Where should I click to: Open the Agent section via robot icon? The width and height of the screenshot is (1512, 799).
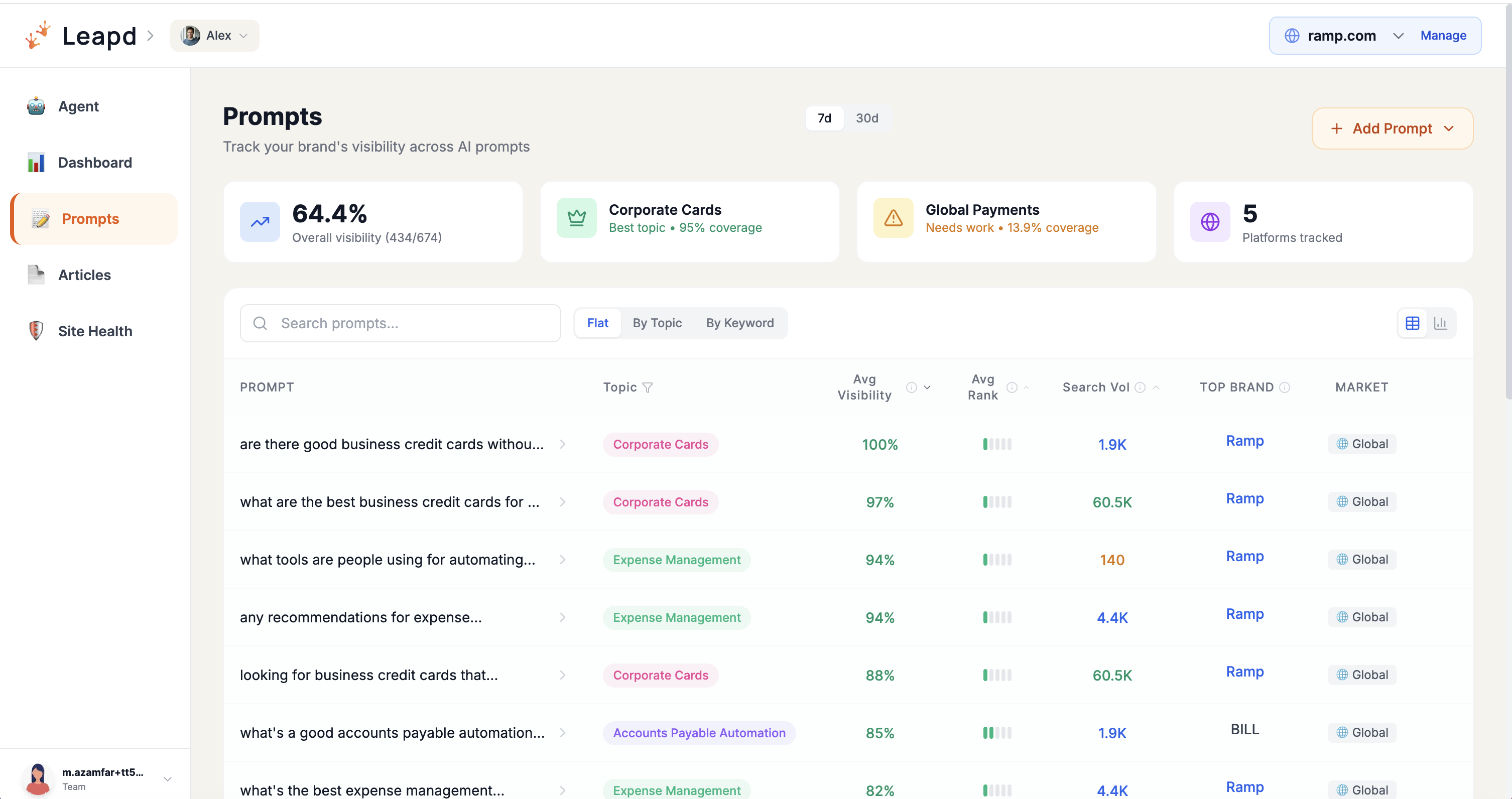(36, 106)
